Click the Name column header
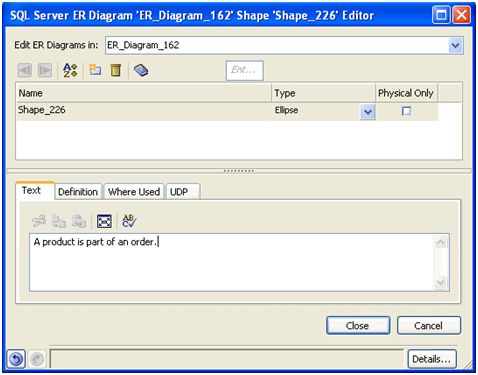This screenshot has height=375, width=478. [x=144, y=93]
